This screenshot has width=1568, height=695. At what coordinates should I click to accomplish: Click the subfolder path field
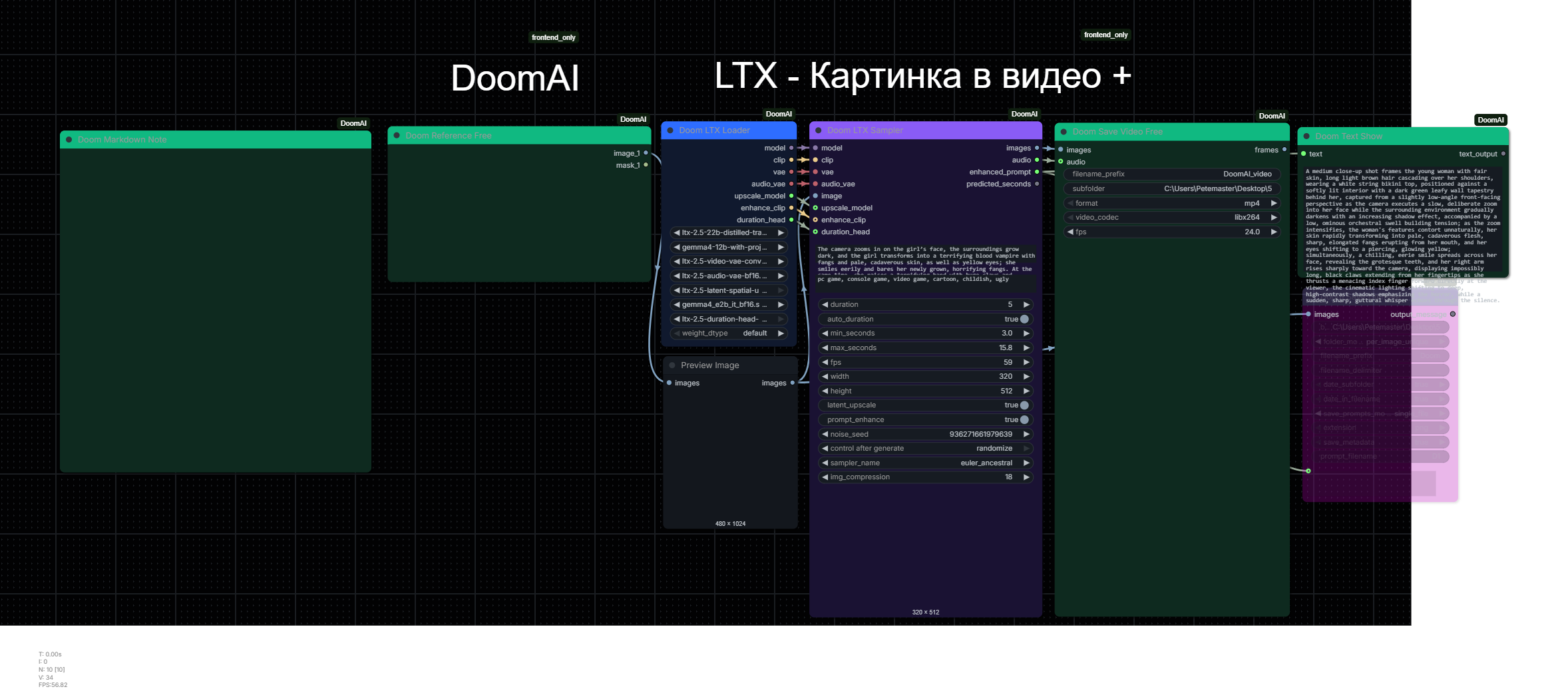(x=1171, y=188)
